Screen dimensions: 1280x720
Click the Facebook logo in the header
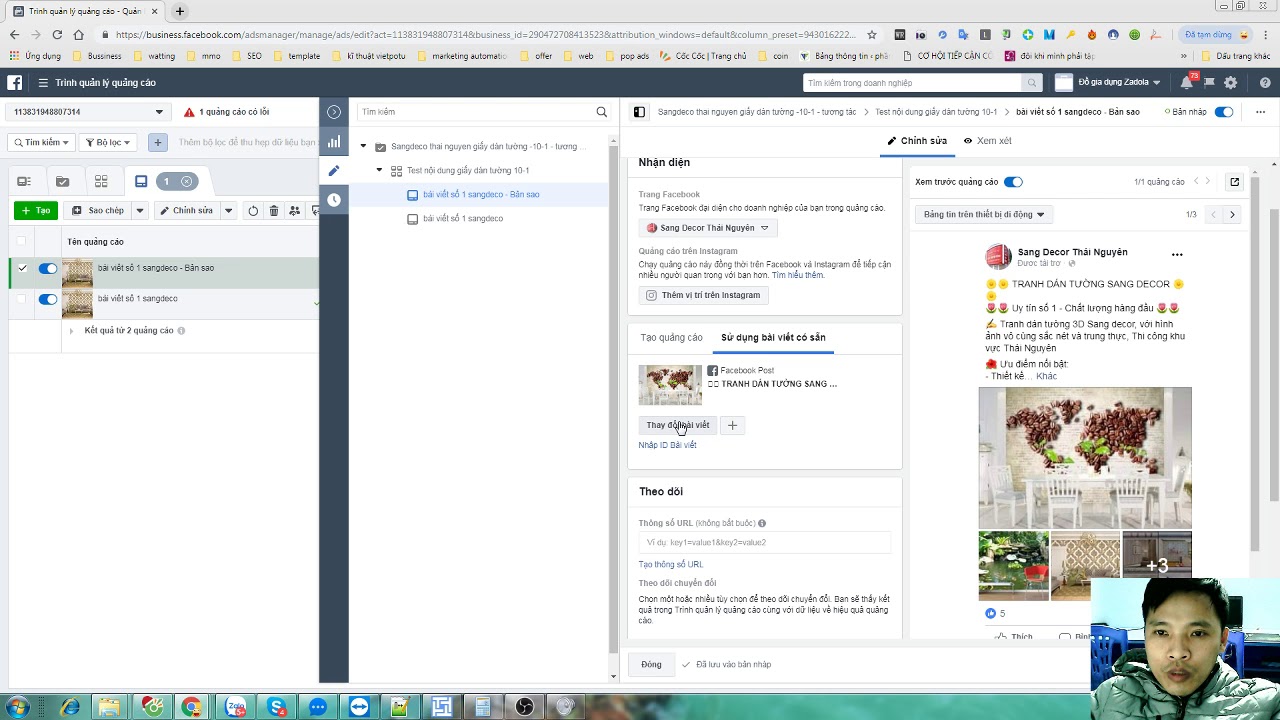point(15,83)
